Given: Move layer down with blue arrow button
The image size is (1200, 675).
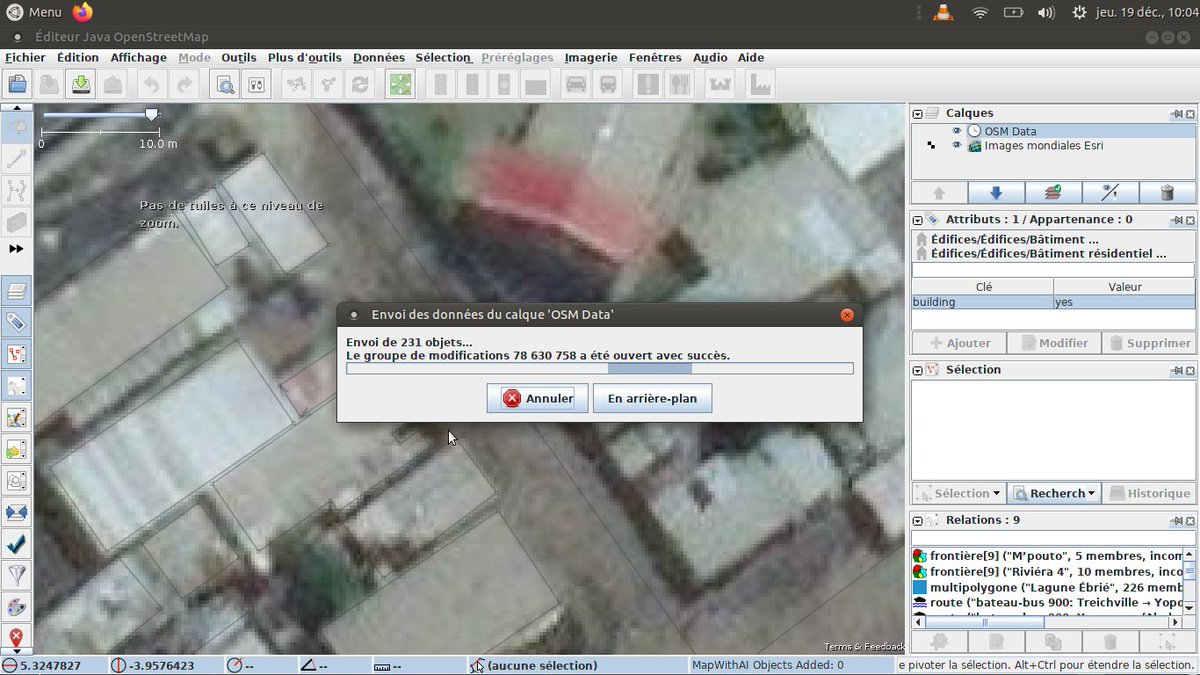Looking at the screenshot, I should tap(995, 193).
